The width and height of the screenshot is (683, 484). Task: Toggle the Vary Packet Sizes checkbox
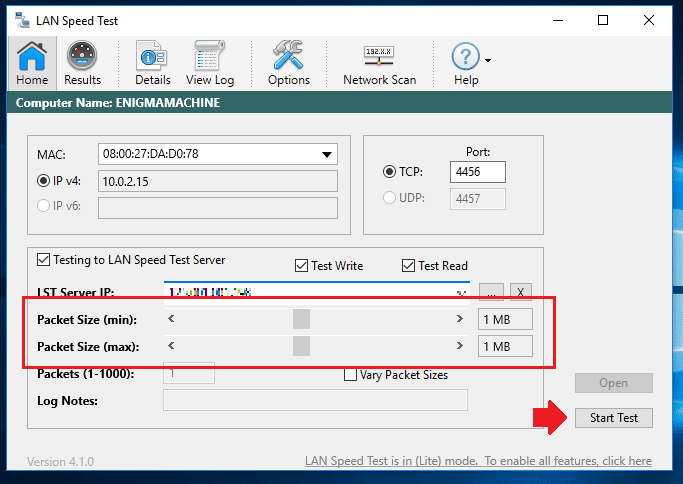pyautogui.click(x=350, y=375)
